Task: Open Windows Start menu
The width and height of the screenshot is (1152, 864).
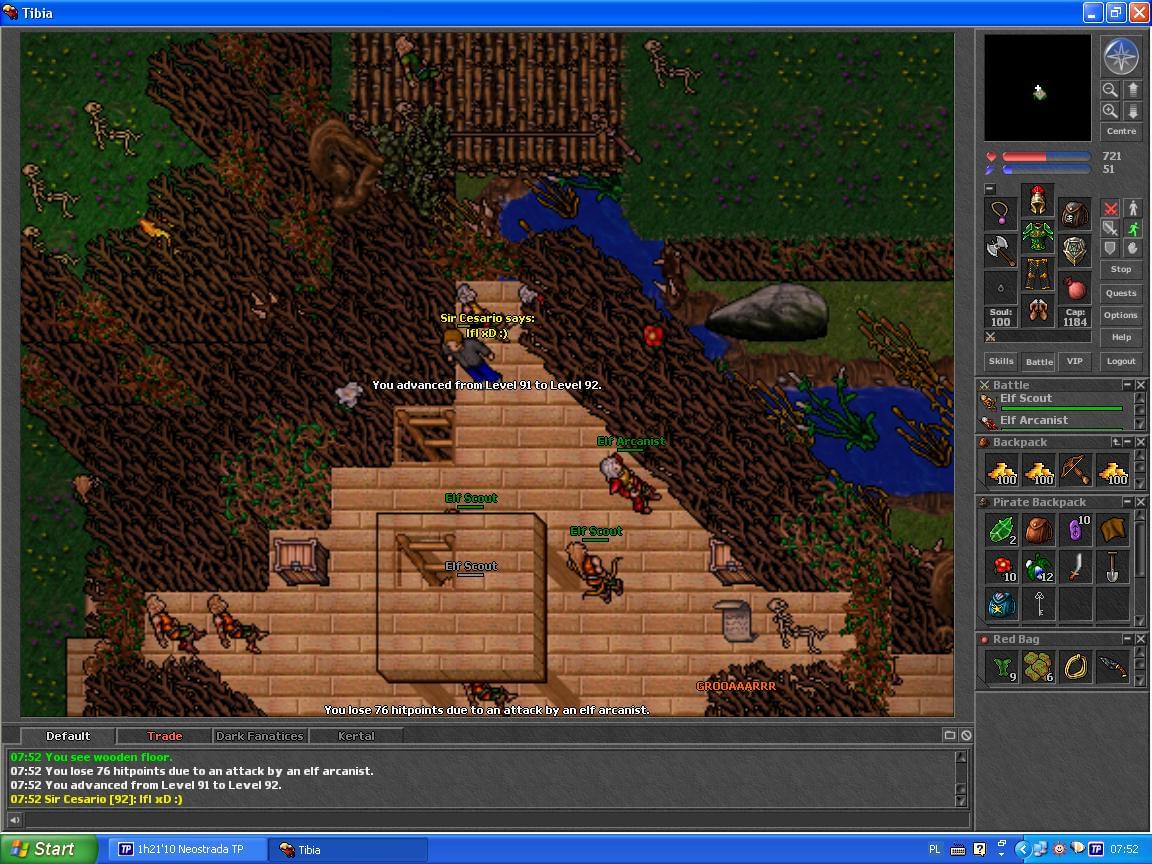Action: tap(48, 849)
